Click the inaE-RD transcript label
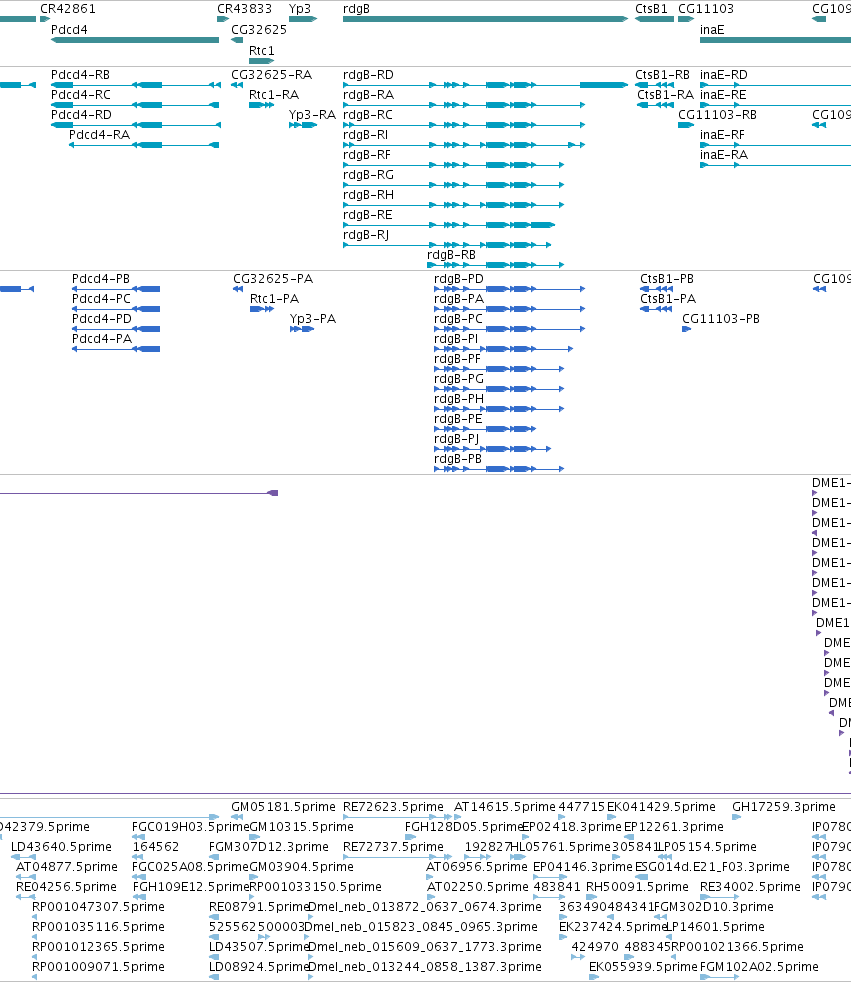Image resolution: width=851 pixels, height=982 pixels. click(723, 75)
